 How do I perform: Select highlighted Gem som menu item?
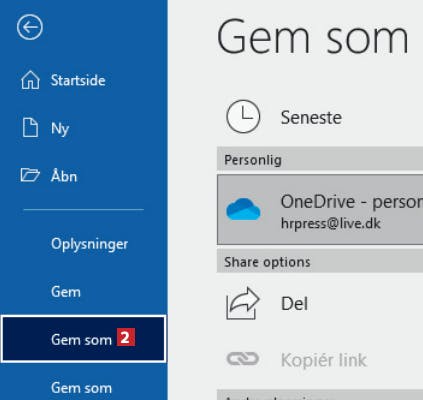[83, 339]
